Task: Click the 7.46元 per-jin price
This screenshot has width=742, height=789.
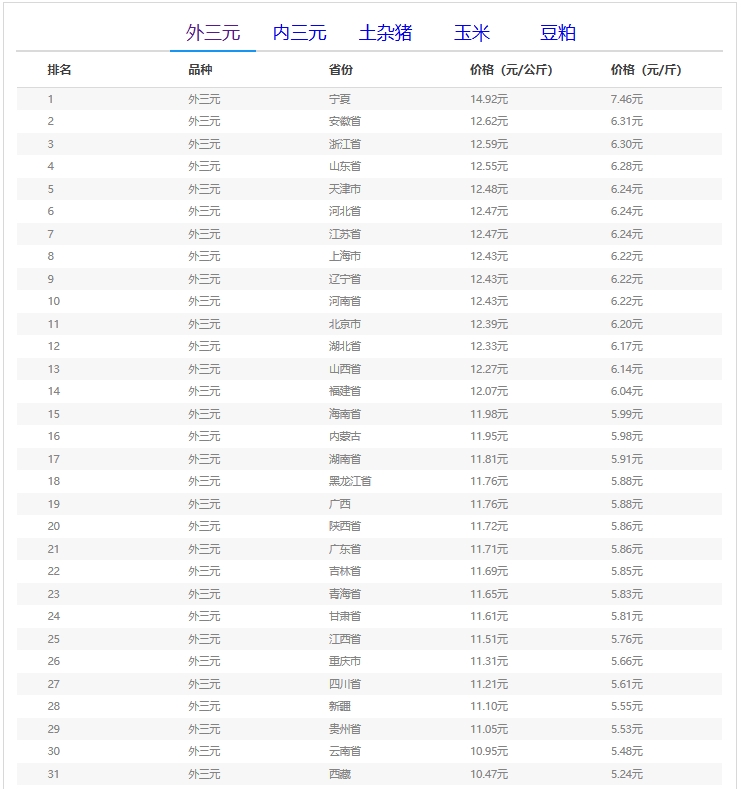Action: click(x=627, y=99)
